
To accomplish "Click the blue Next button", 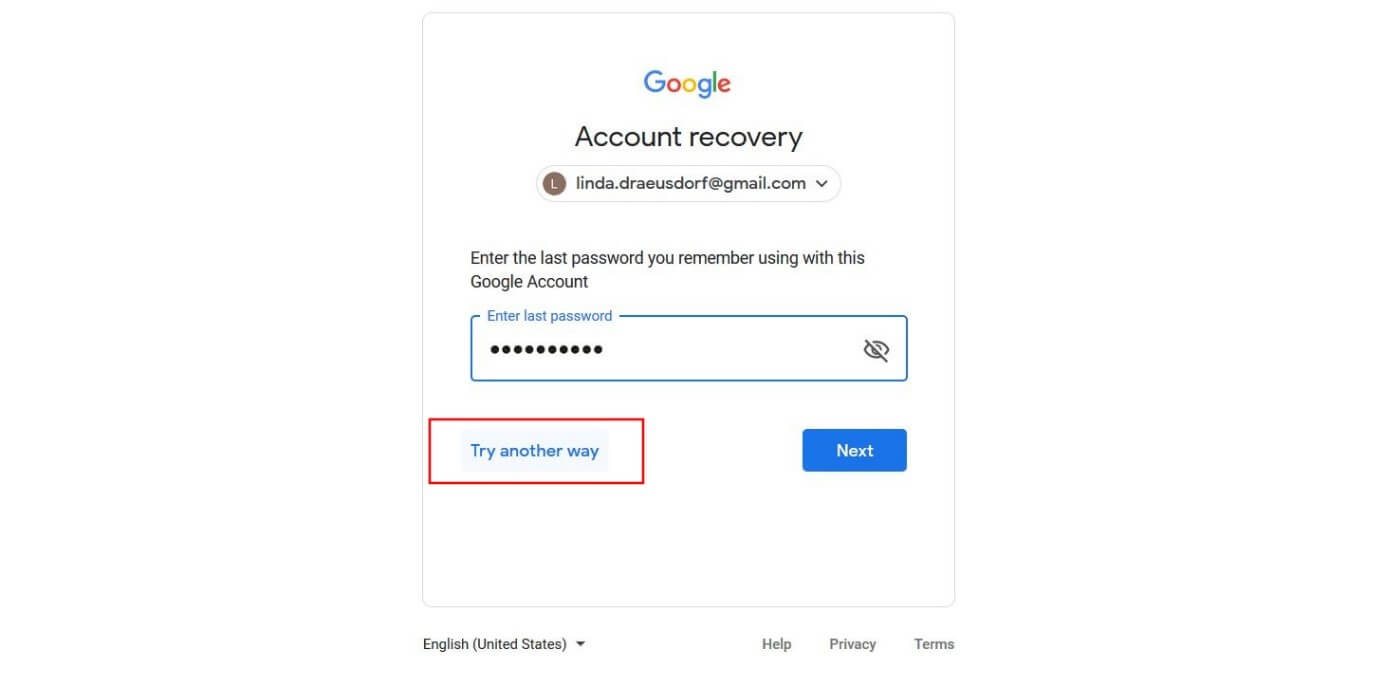I will (x=854, y=450).
